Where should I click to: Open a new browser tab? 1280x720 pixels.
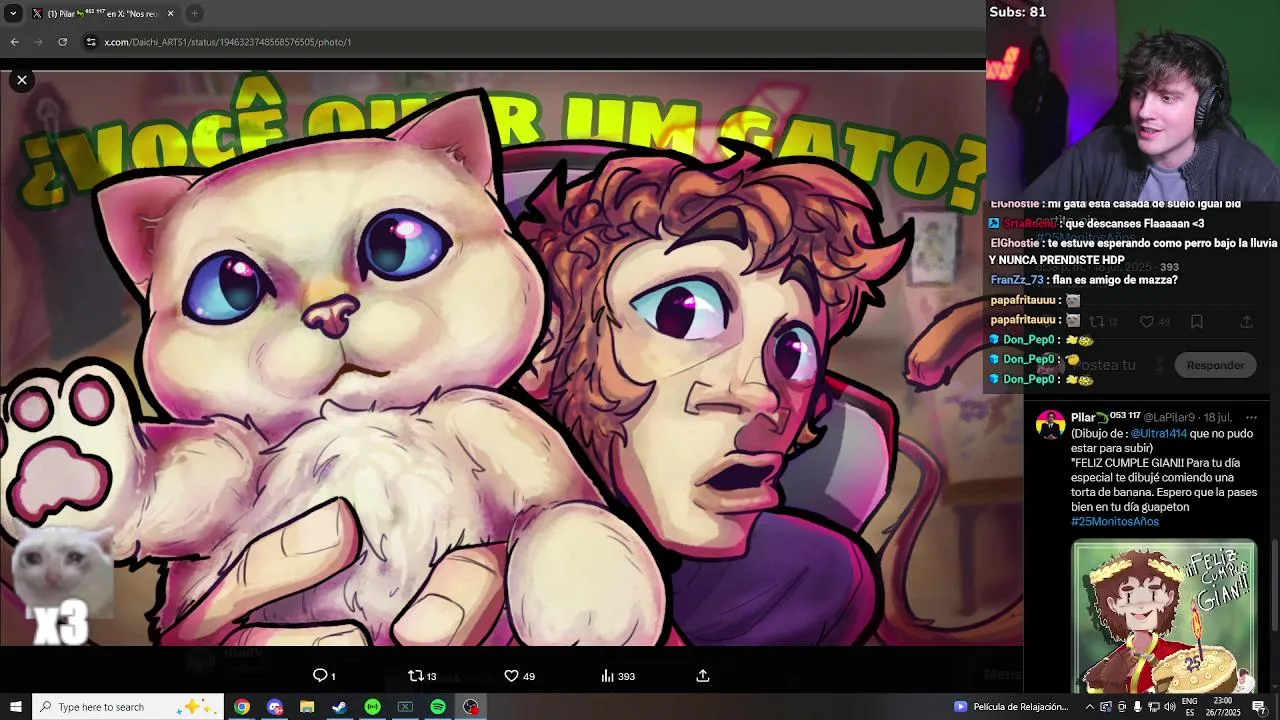click(x=195, y=13)
